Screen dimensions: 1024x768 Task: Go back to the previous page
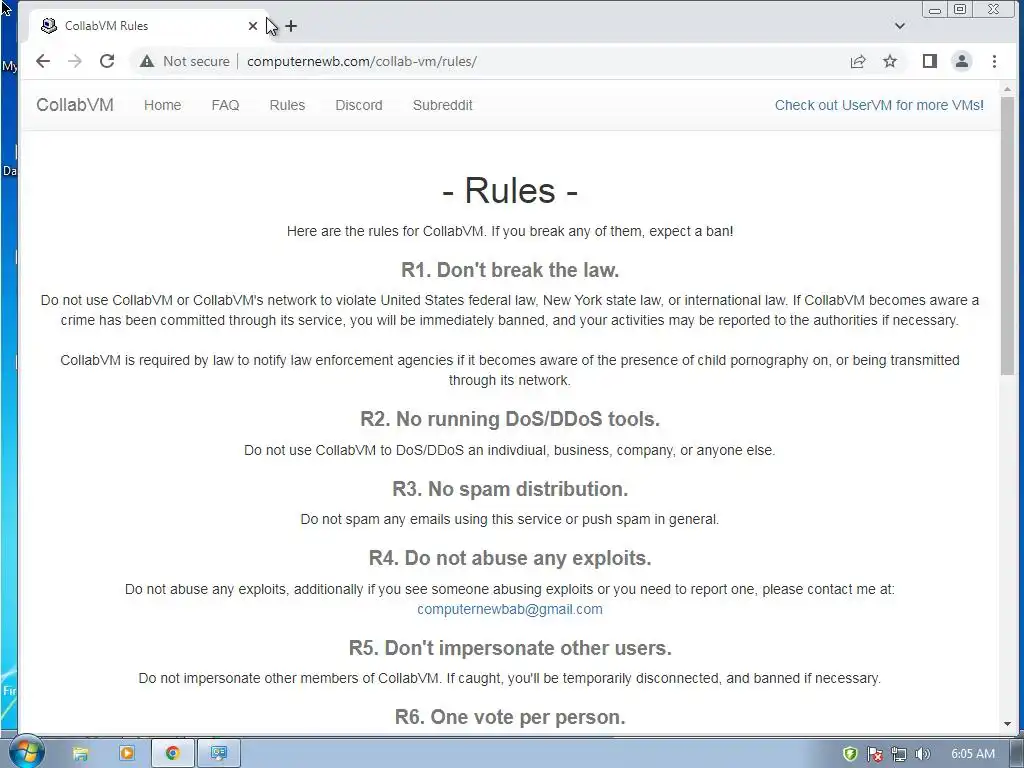point(43,61)
